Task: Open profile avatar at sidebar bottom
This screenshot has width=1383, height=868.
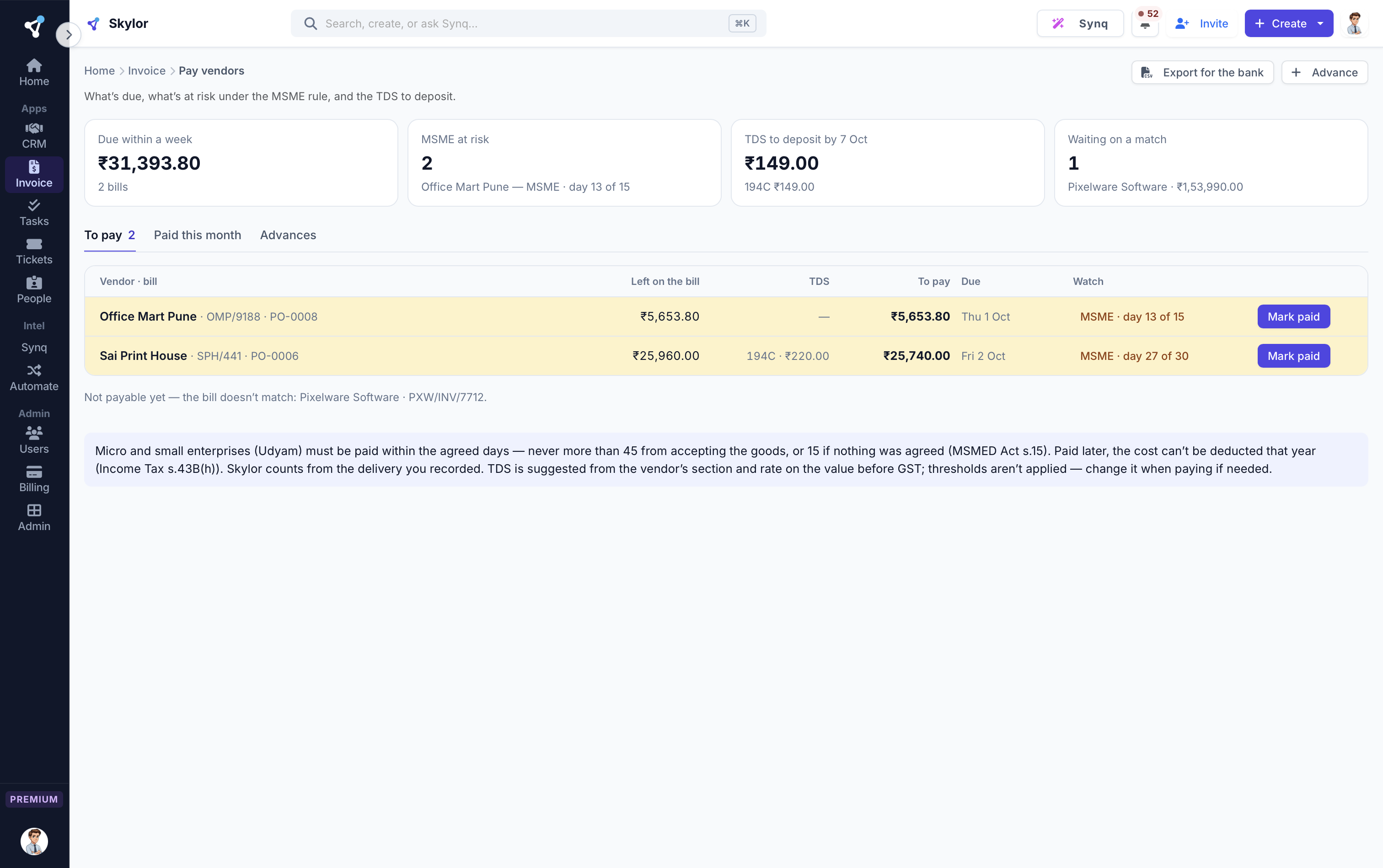Action: [34, 841]
